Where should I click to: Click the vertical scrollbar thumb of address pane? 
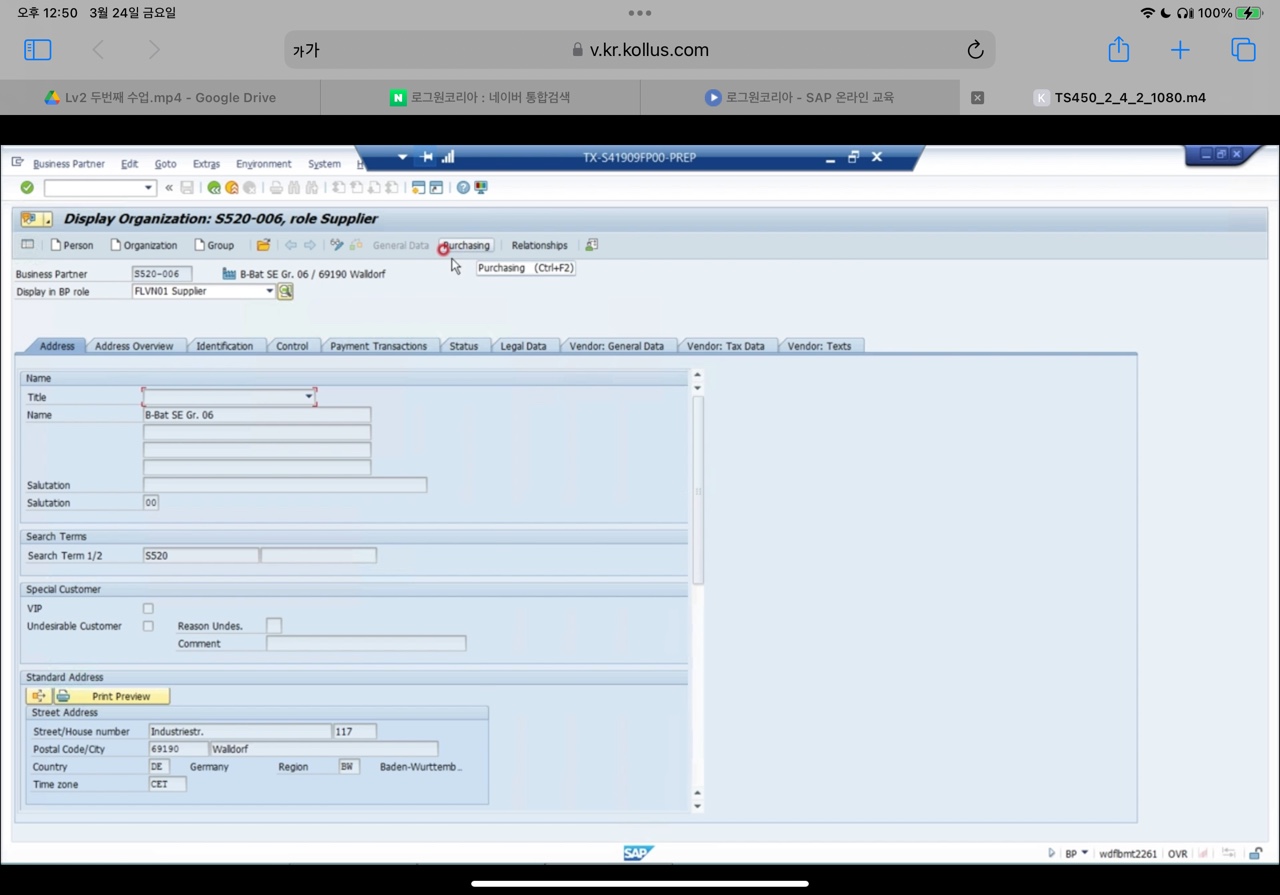(x=698, y=490)
